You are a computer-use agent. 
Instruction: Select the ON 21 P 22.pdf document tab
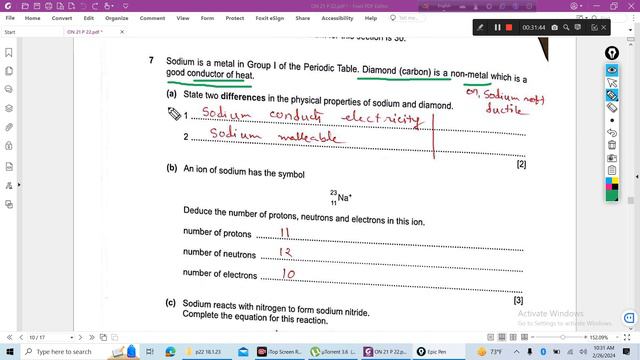(x=85, y=32)
